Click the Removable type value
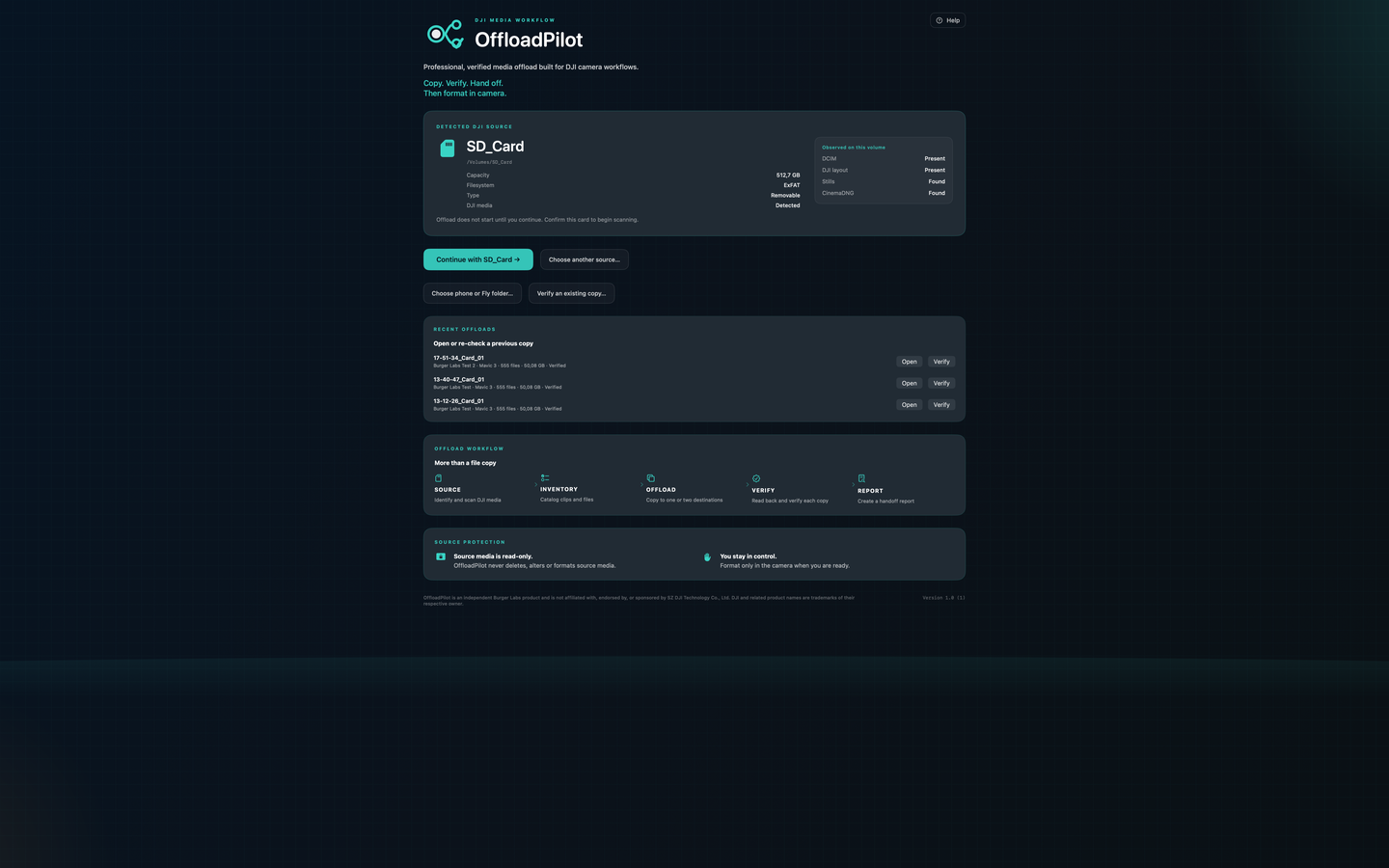The image size is (1389, 868). click(x=785, y=196)
